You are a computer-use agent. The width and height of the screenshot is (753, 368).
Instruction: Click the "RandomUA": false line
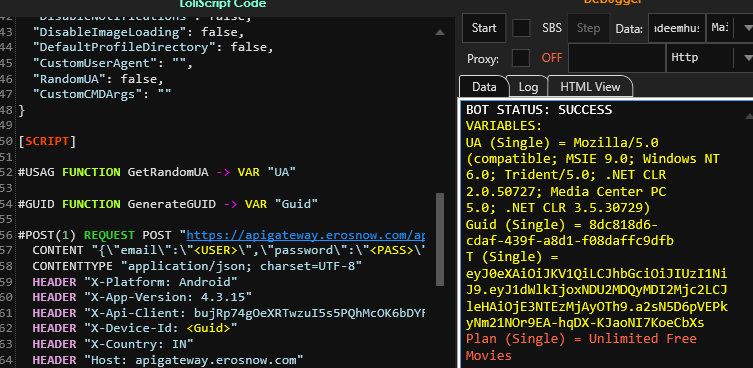[98, 79]
